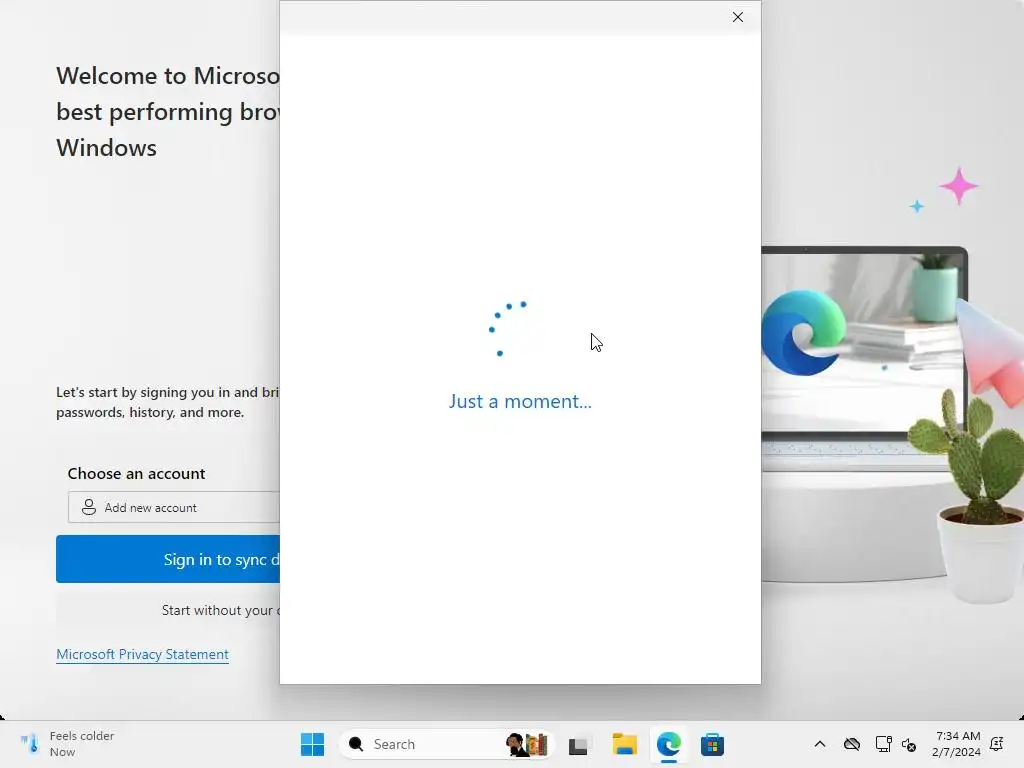
Task: Show hidden system tray icons
Action: pos(820,744)
